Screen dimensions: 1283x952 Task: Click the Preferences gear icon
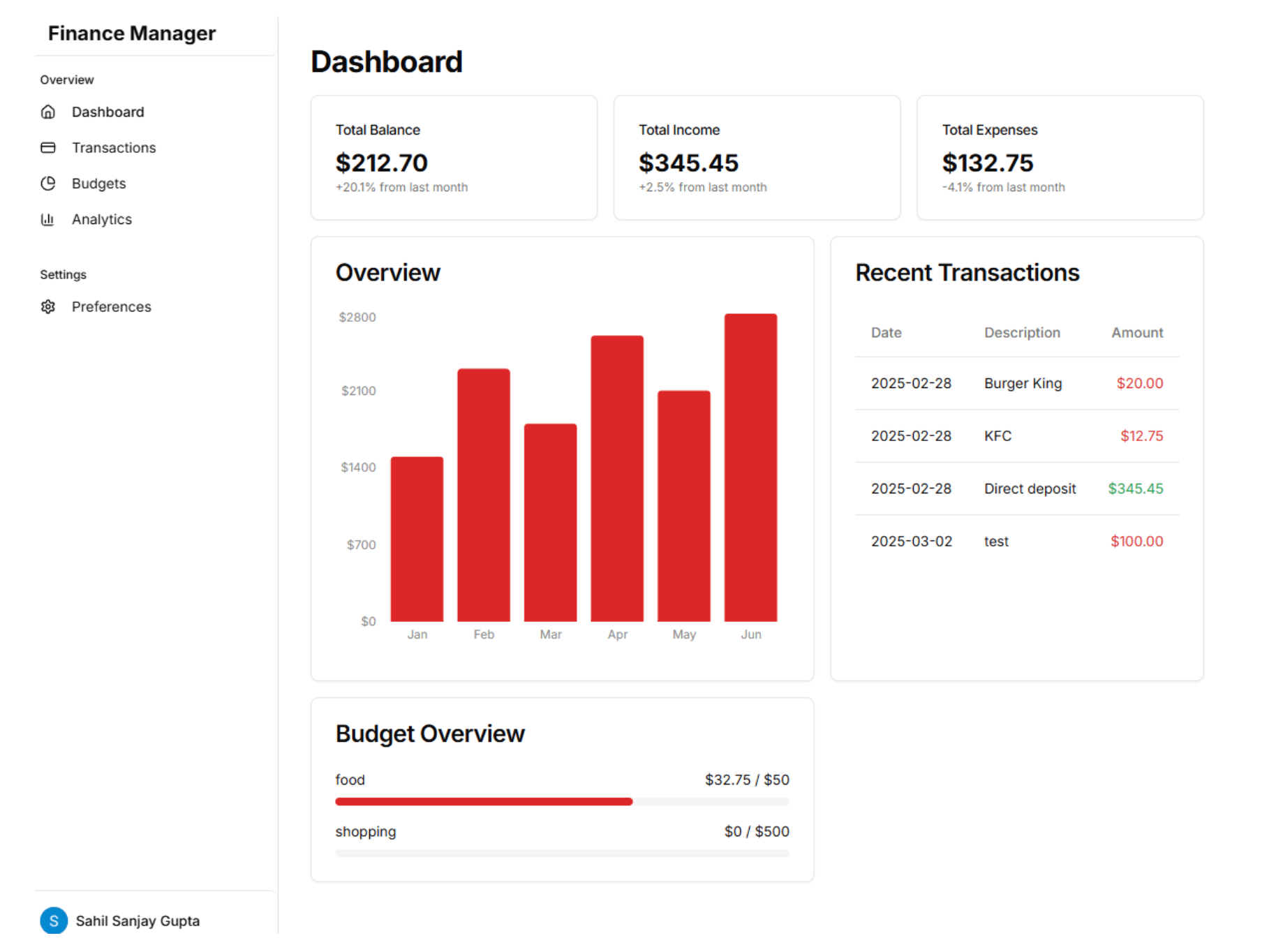48,306
